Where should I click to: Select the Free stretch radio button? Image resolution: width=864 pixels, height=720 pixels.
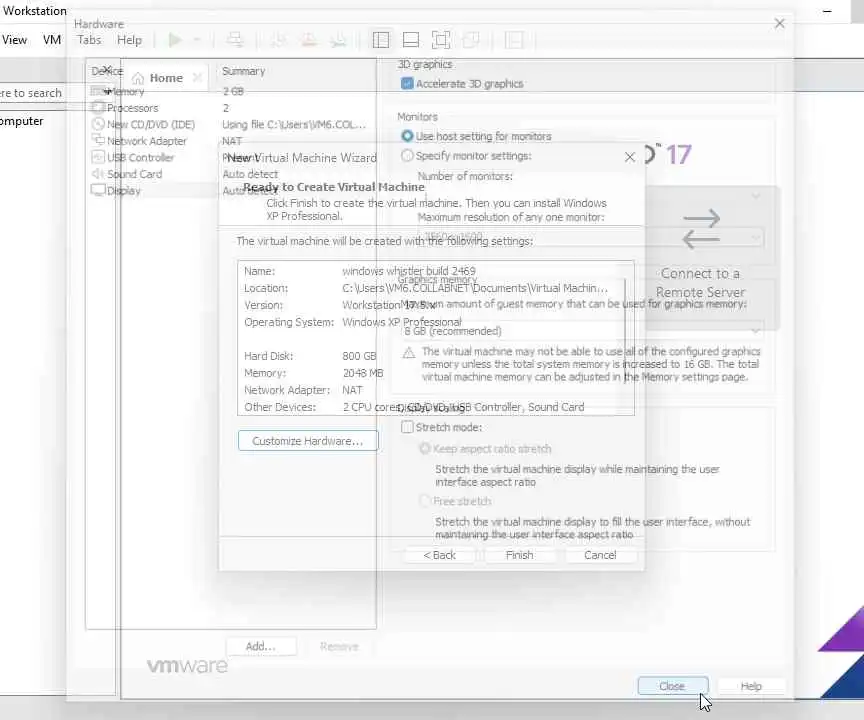coord(424,501)
